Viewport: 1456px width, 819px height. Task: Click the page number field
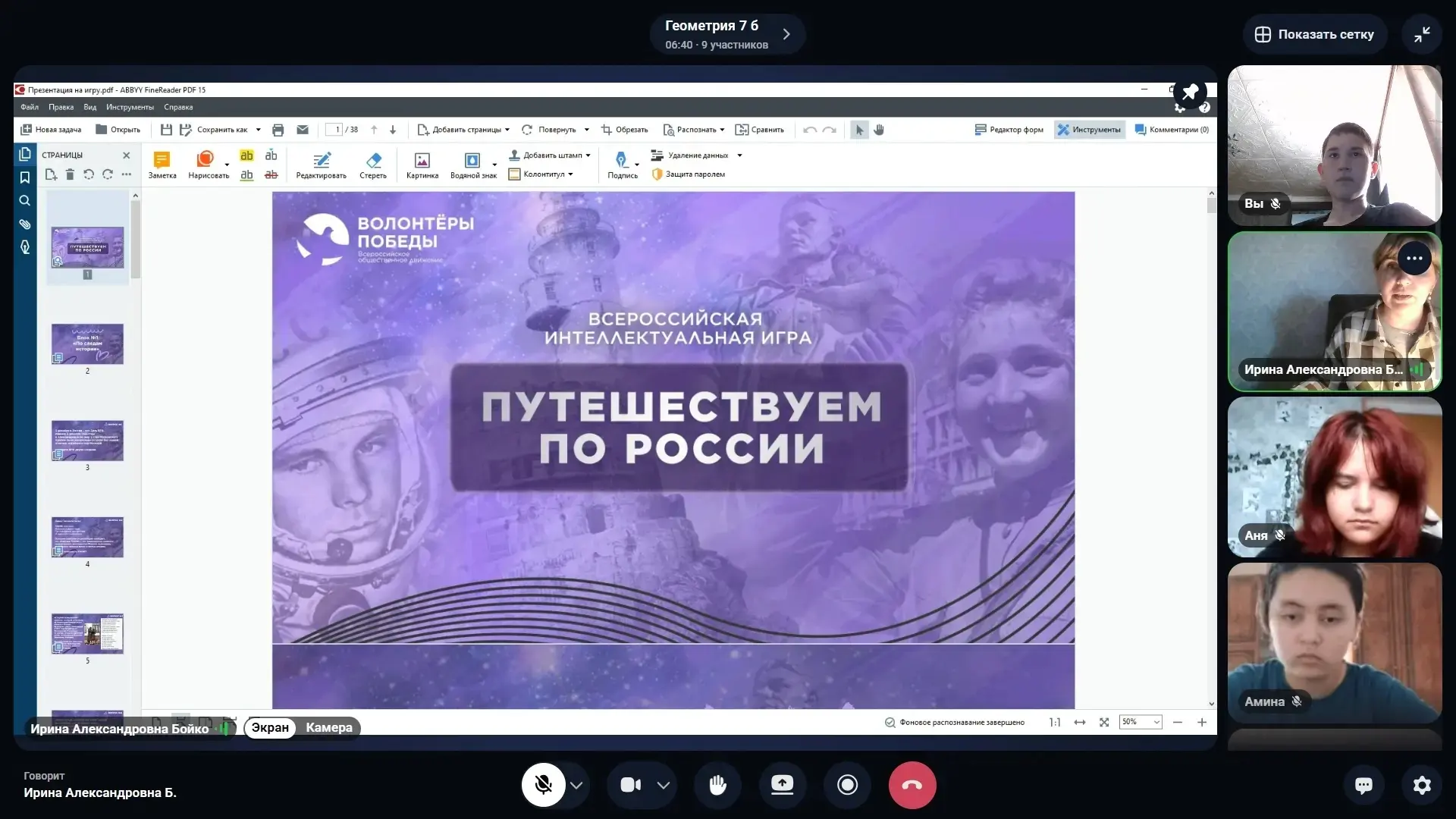coord(334,130)
